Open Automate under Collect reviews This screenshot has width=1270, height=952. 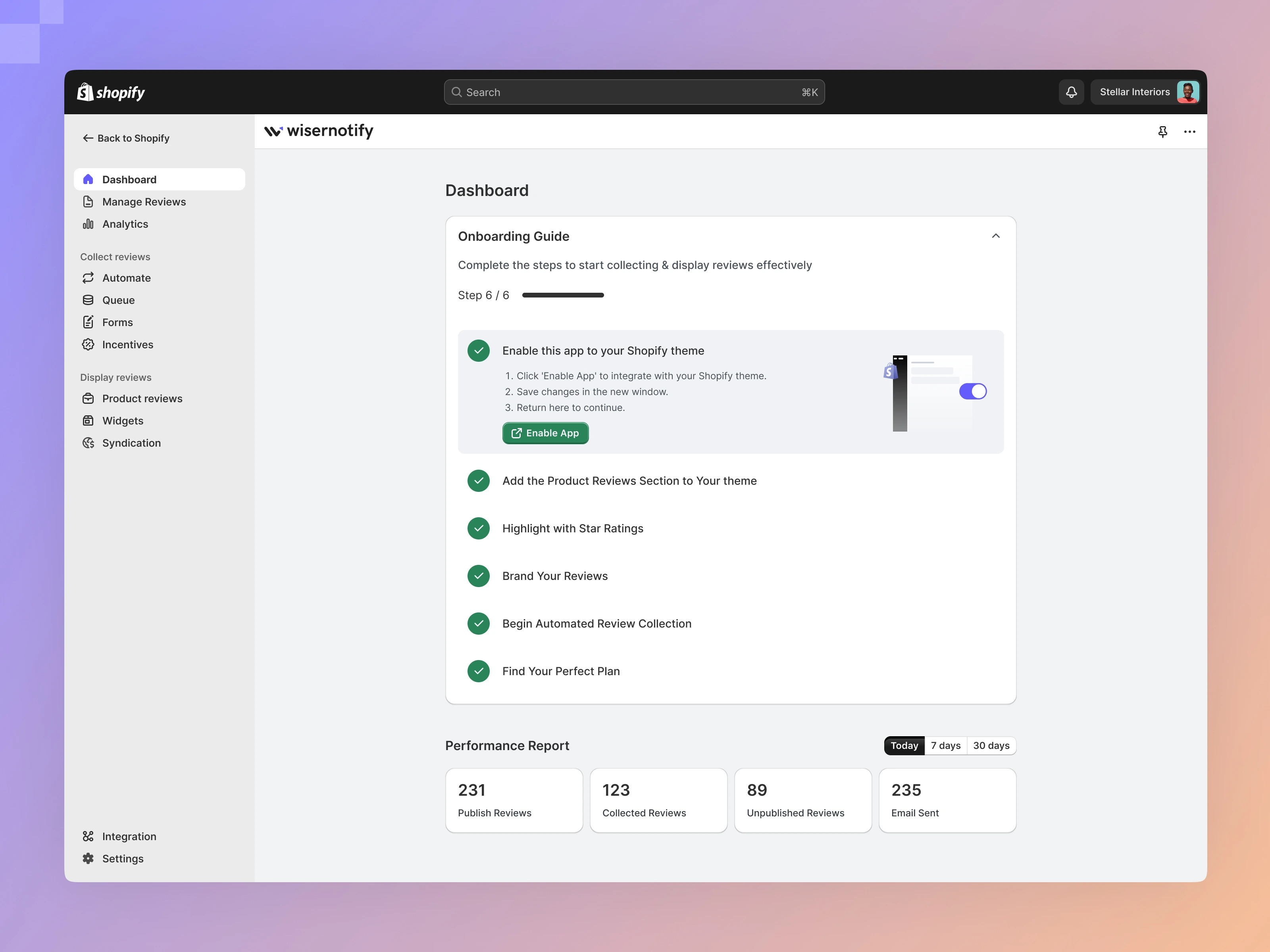[x=160, y=278]
